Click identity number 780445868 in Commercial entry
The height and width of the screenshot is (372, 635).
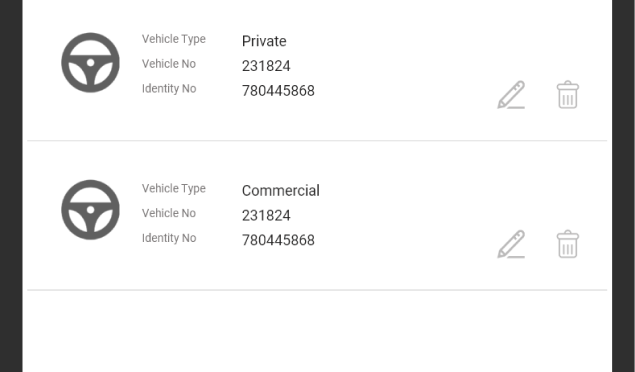[x=278, y=240]
